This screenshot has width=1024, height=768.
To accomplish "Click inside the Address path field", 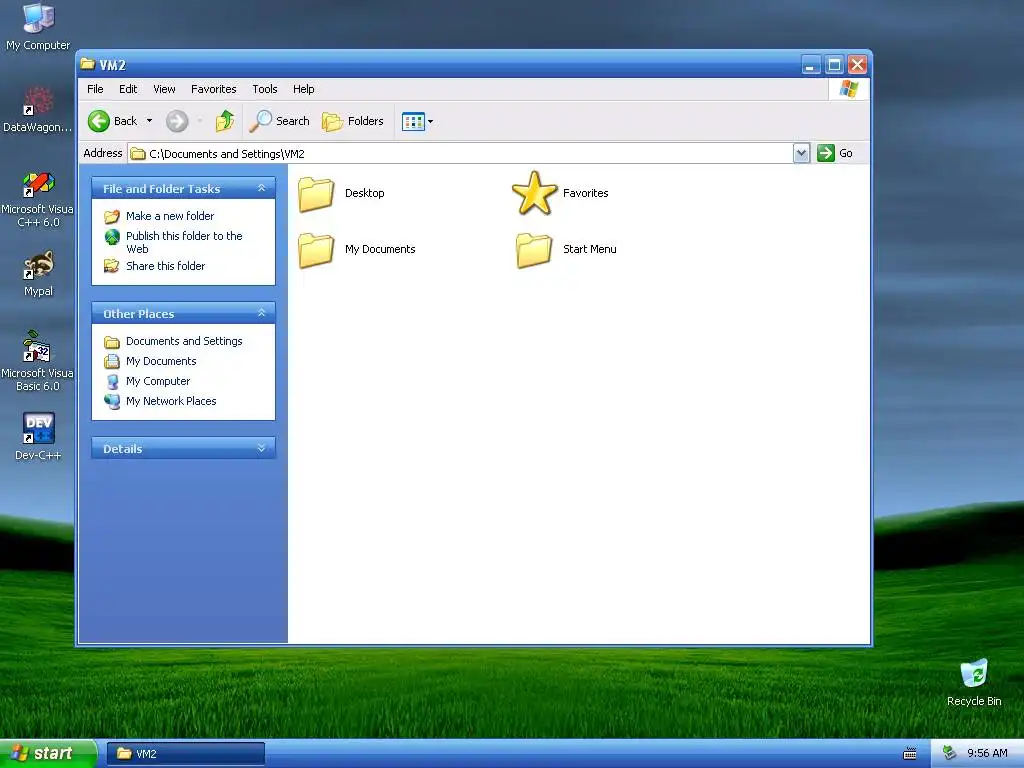I will point(460,153).
